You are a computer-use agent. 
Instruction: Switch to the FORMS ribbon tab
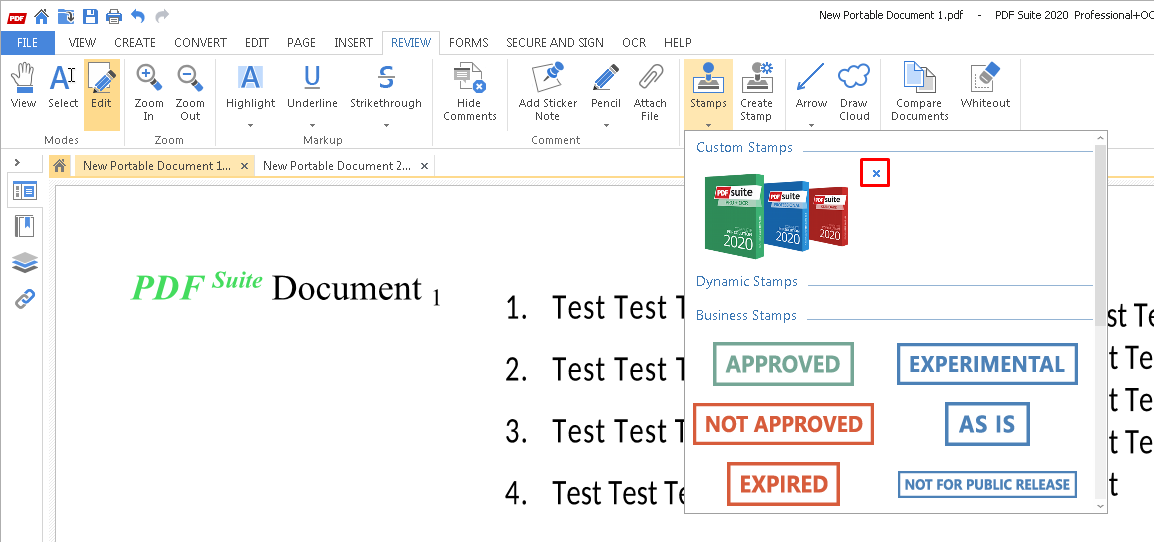pos(469,43)
